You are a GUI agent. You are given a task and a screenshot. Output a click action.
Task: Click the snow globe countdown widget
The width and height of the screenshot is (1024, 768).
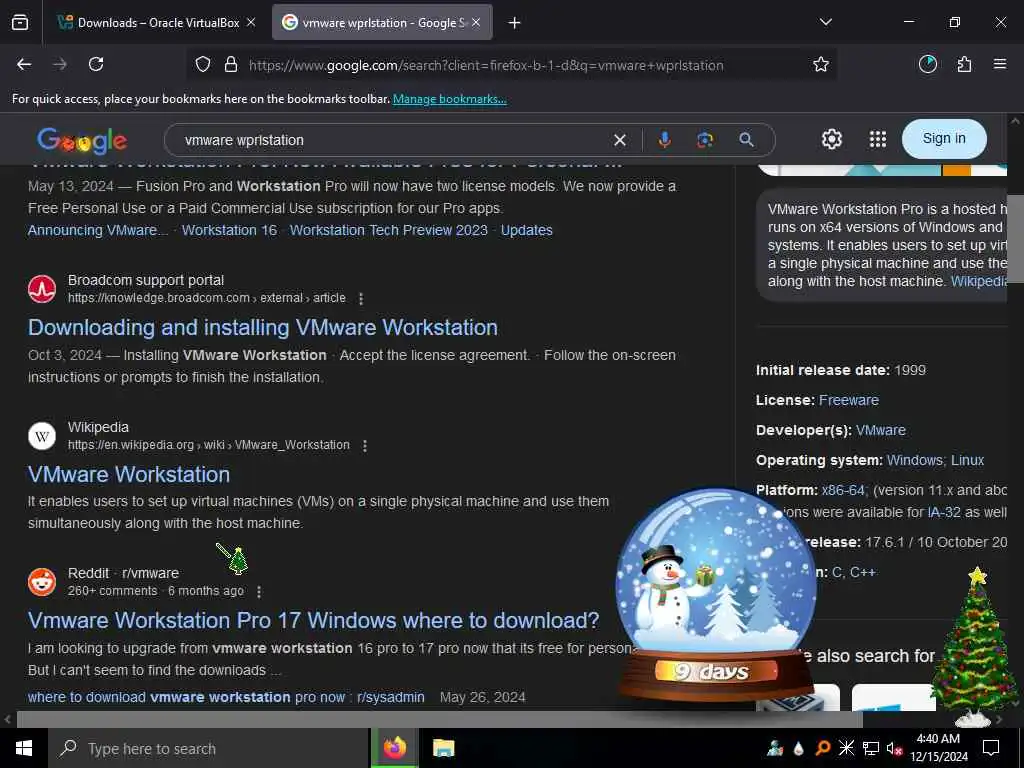point(715,594)
